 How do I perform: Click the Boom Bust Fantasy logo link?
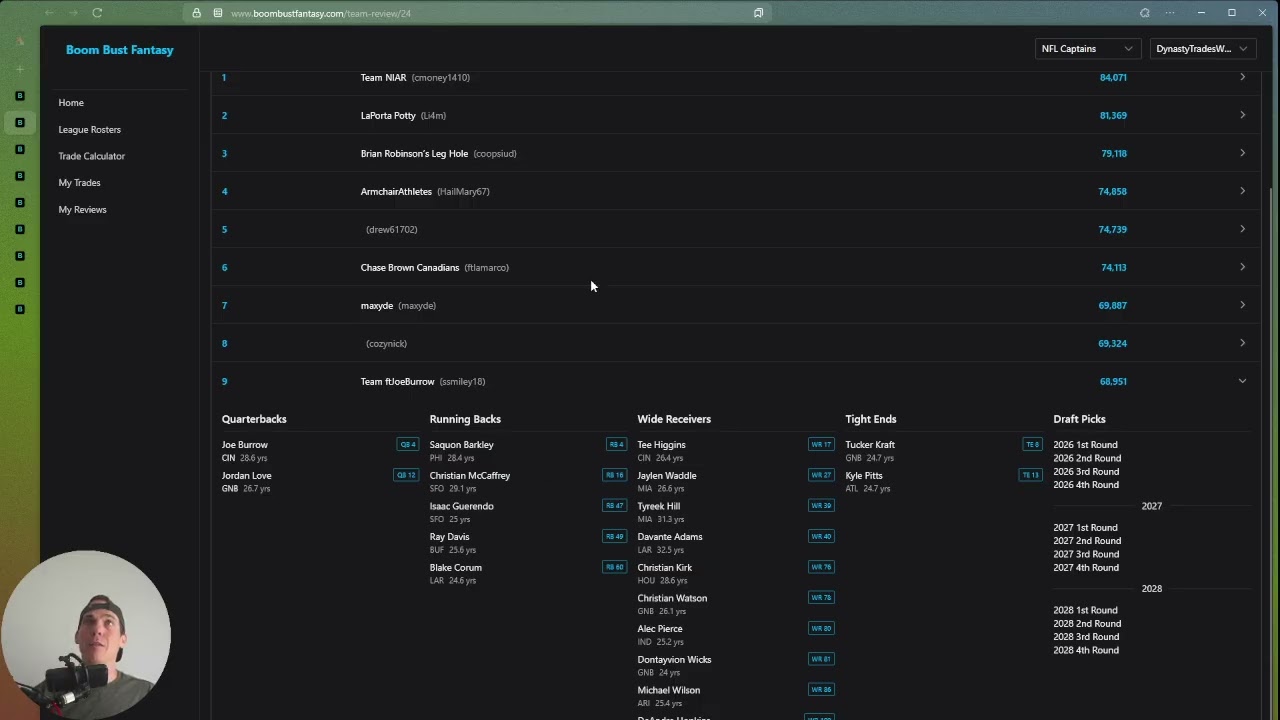coord(120,50)
